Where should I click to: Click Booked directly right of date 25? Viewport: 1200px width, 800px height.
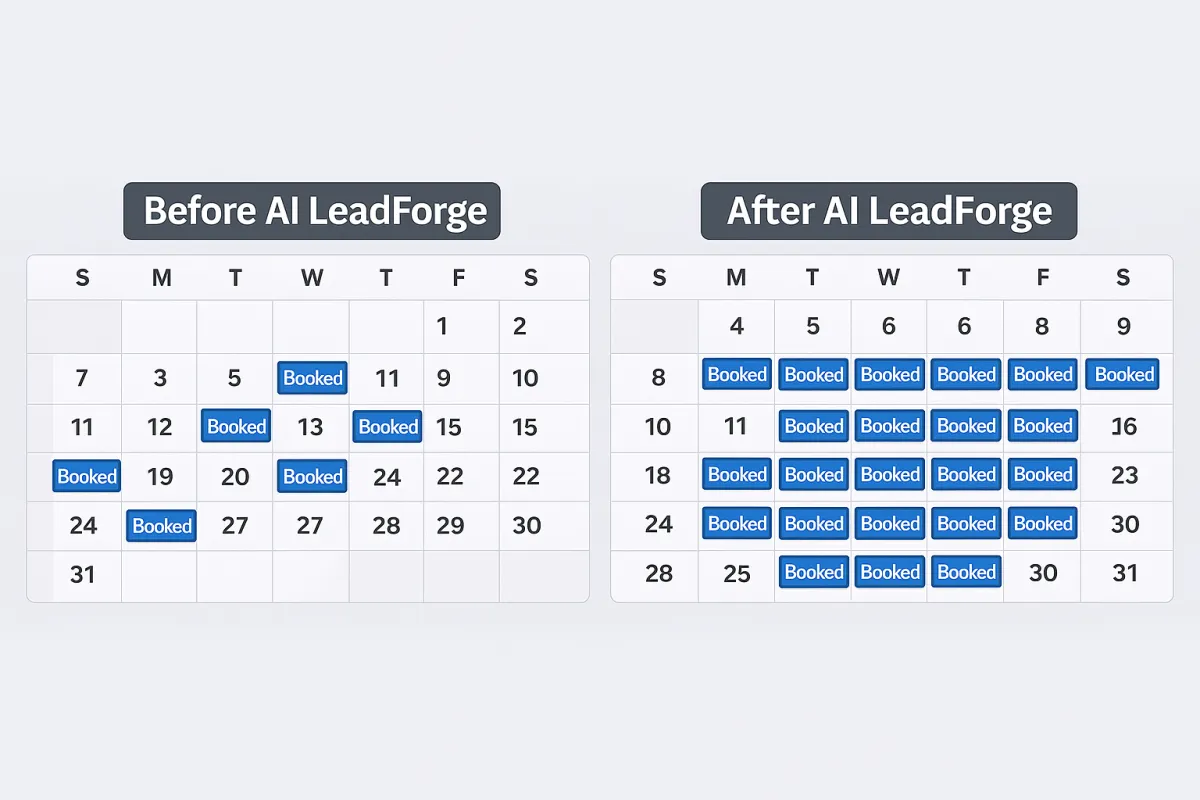coord(813,572)
